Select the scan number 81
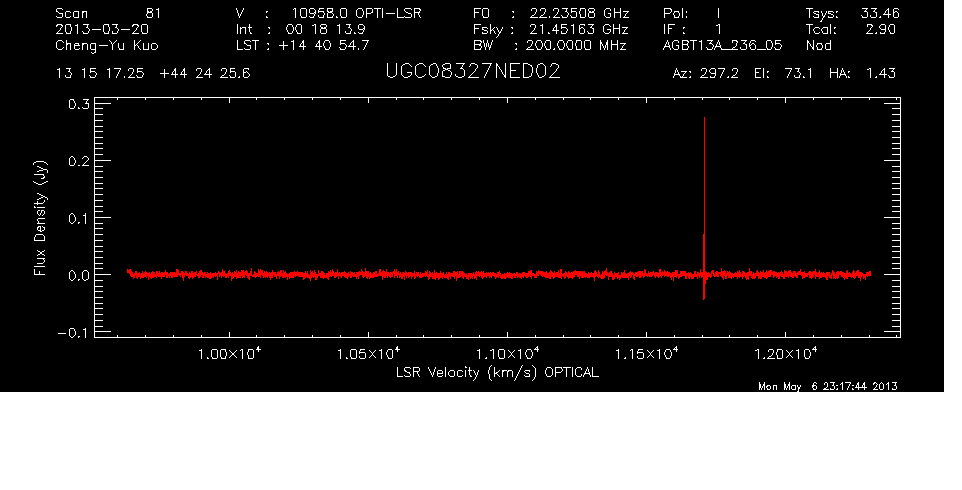 (x=153, y=13)
